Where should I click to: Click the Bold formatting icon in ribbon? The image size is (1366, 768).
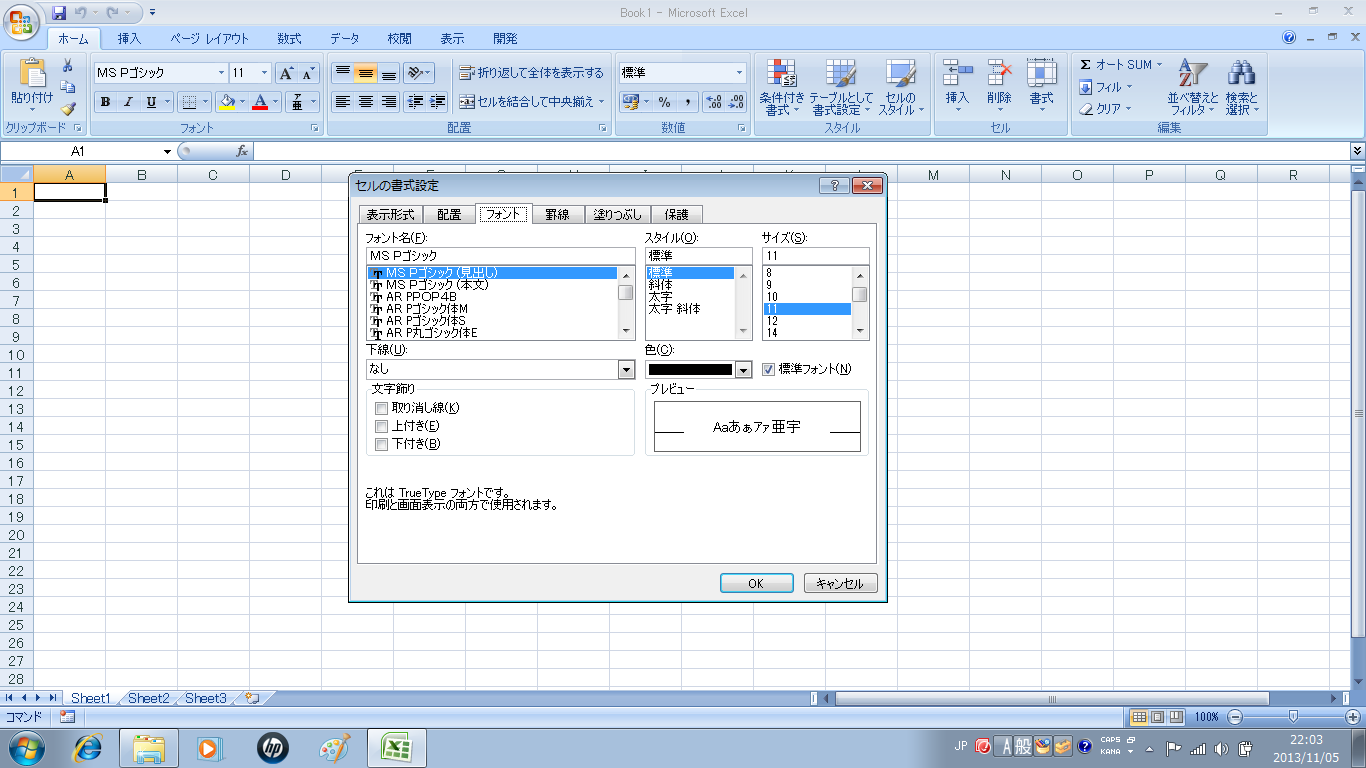point(105,102)
